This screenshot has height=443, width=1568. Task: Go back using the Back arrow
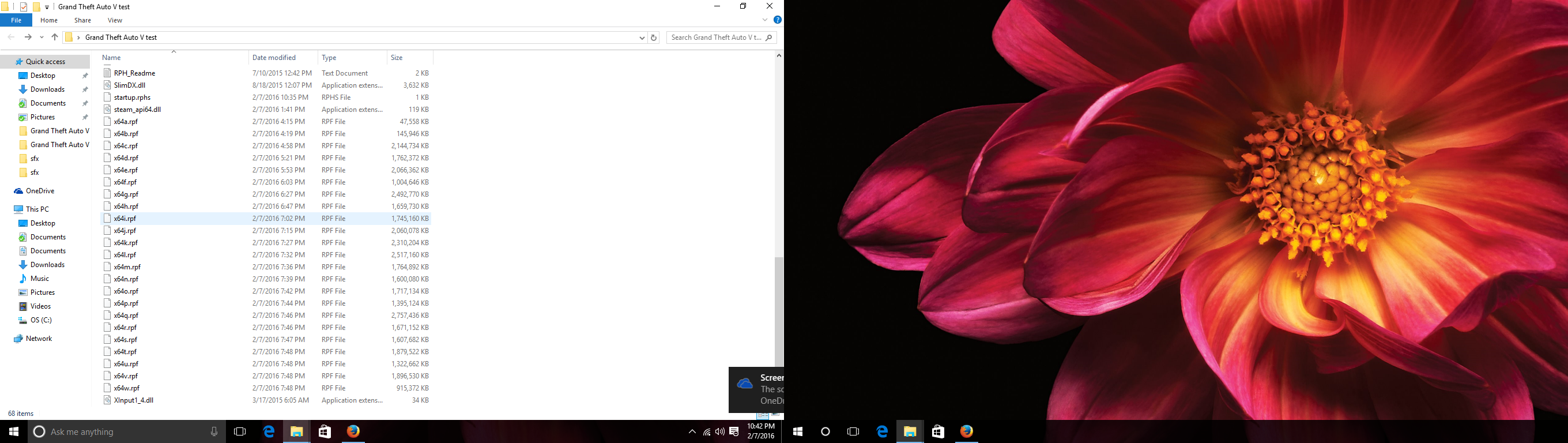(x=11, y=37)
